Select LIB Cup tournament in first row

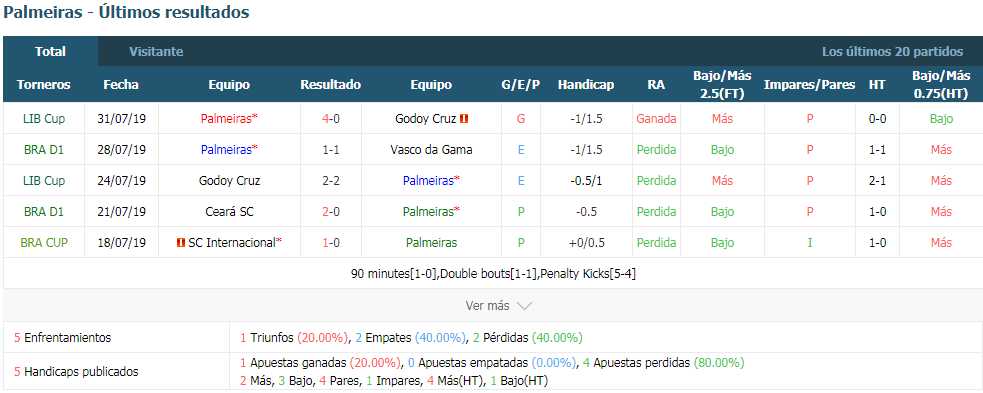[44, 118]
